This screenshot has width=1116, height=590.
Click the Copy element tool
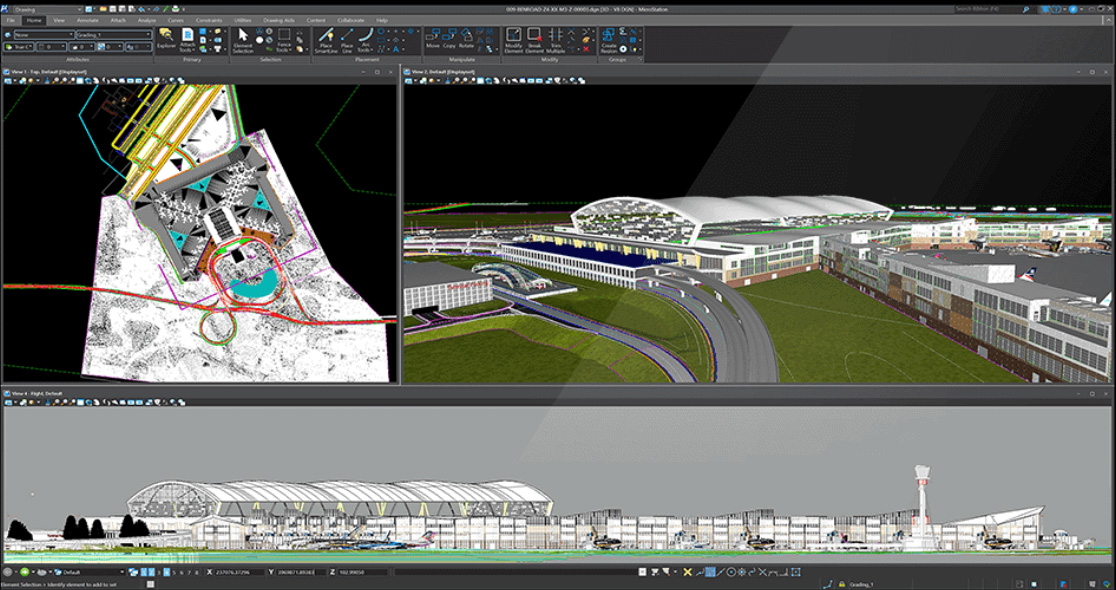449,39
